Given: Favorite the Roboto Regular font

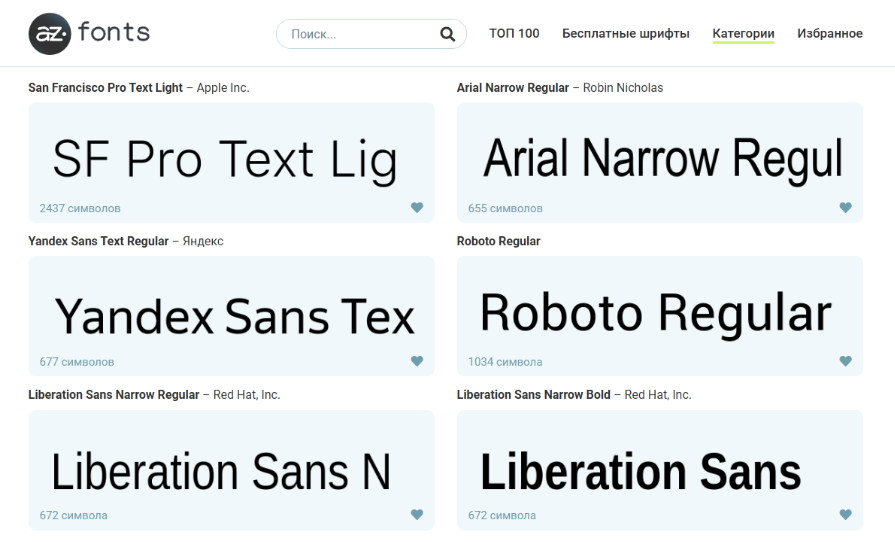Looking at the screenshot, I should click(x=845, y=361).
